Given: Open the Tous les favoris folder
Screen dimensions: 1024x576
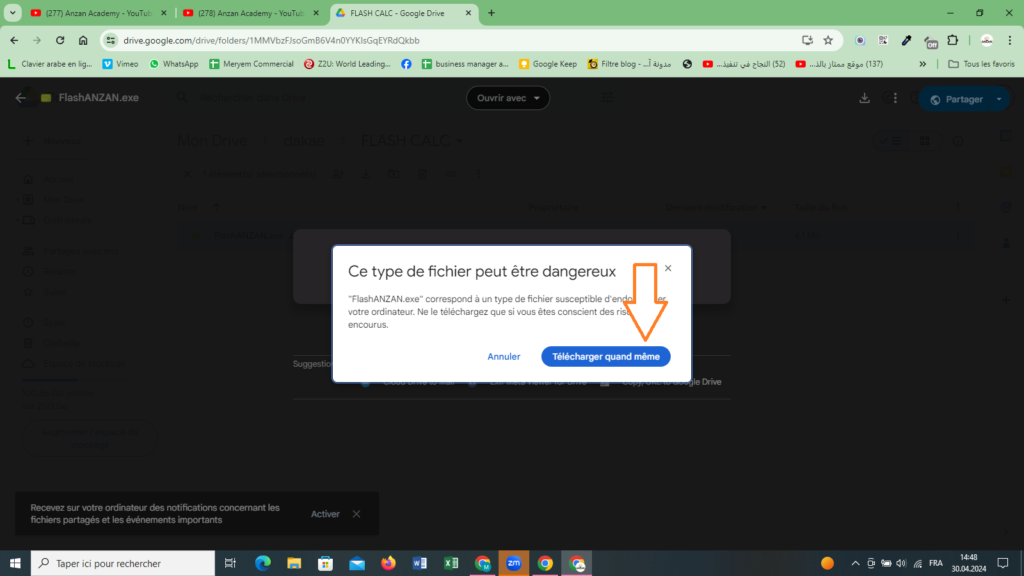Looking at the screenshot, I should point(980,64).
